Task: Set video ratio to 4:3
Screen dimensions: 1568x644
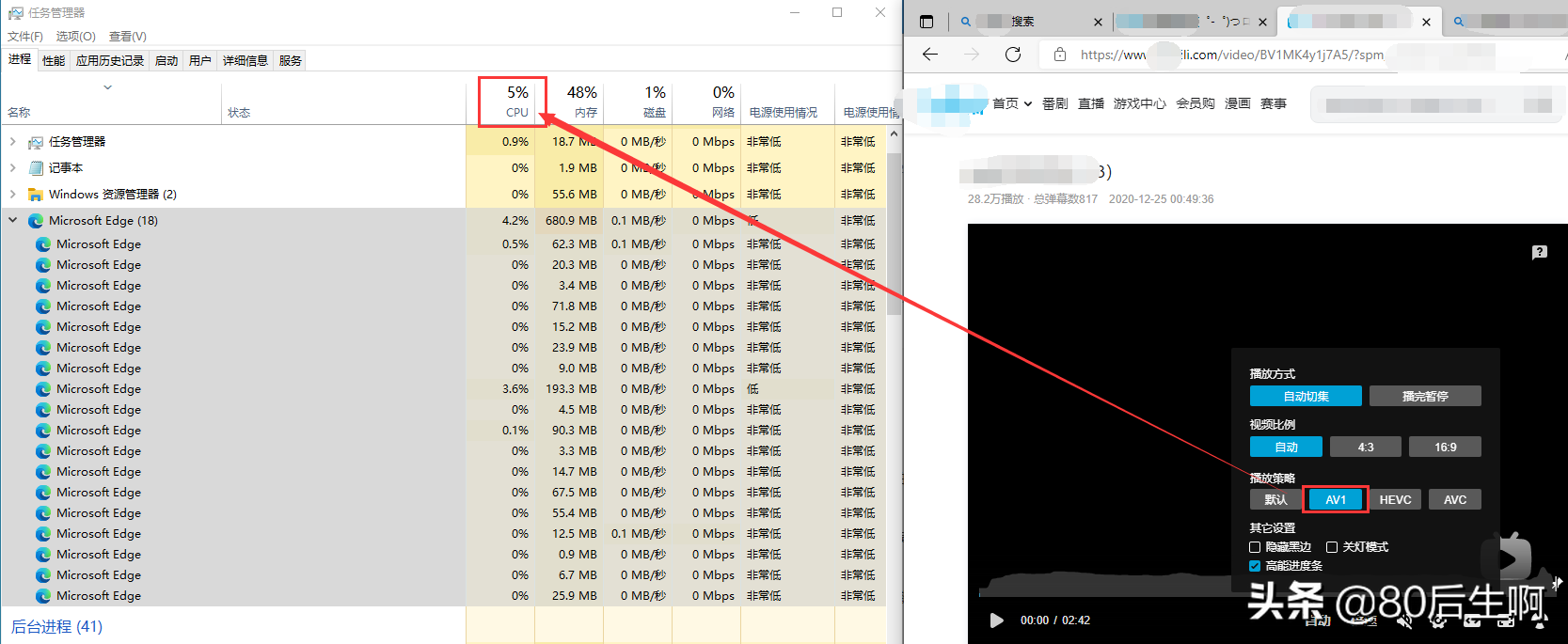Action: 1366,447
